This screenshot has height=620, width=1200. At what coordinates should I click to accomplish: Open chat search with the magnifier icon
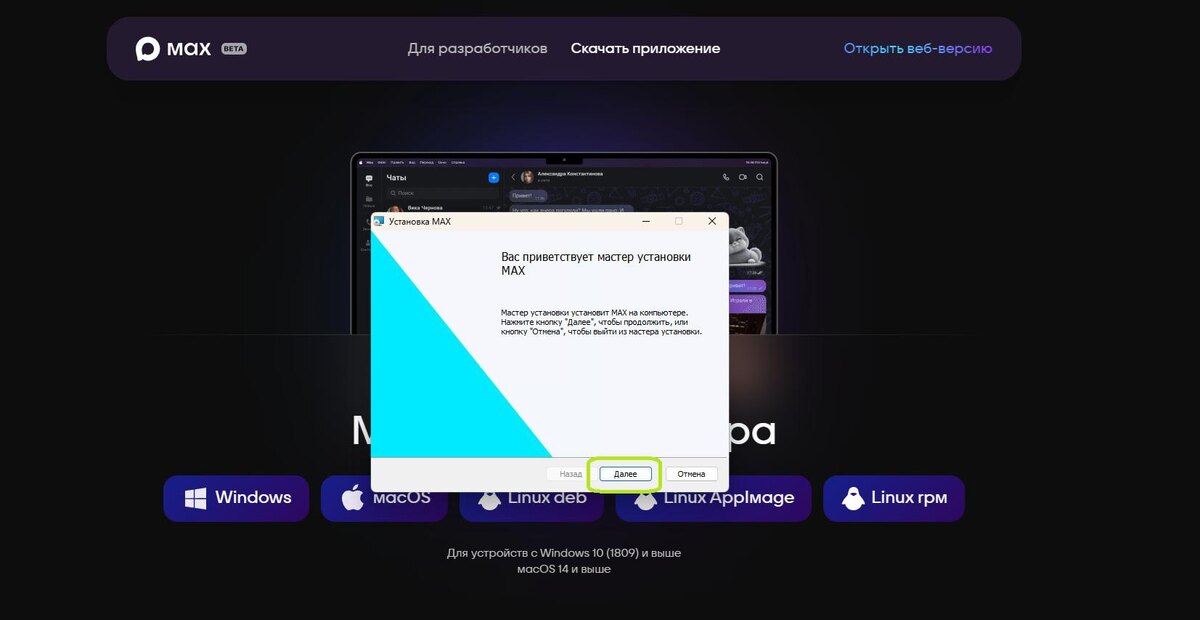[x=758, y=177]
